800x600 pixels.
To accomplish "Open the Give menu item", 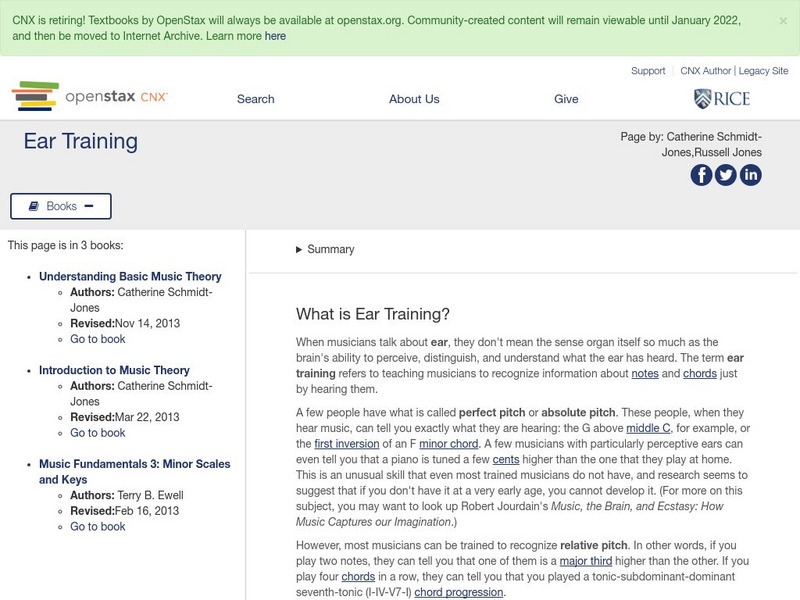I will click(566, 99).
